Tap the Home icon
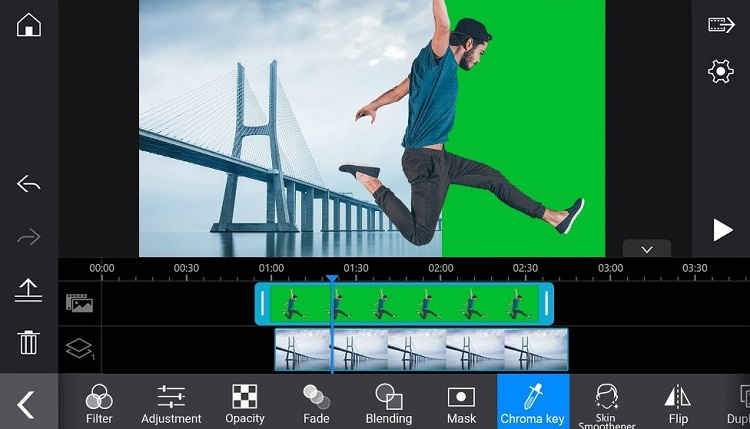Image resolution: width=750 pixels, height=429 pixels. 29,25
